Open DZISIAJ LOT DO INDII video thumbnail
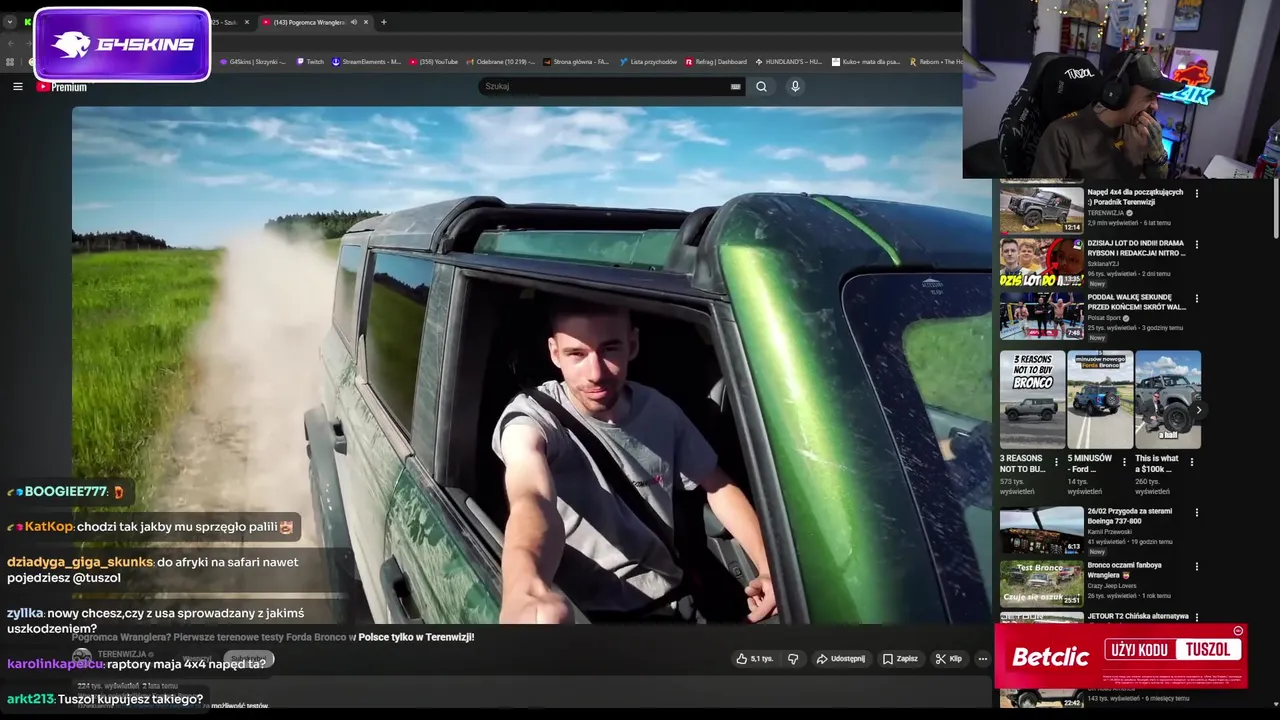Screen dimensions: 1280x720 (x=1041, y=262)
